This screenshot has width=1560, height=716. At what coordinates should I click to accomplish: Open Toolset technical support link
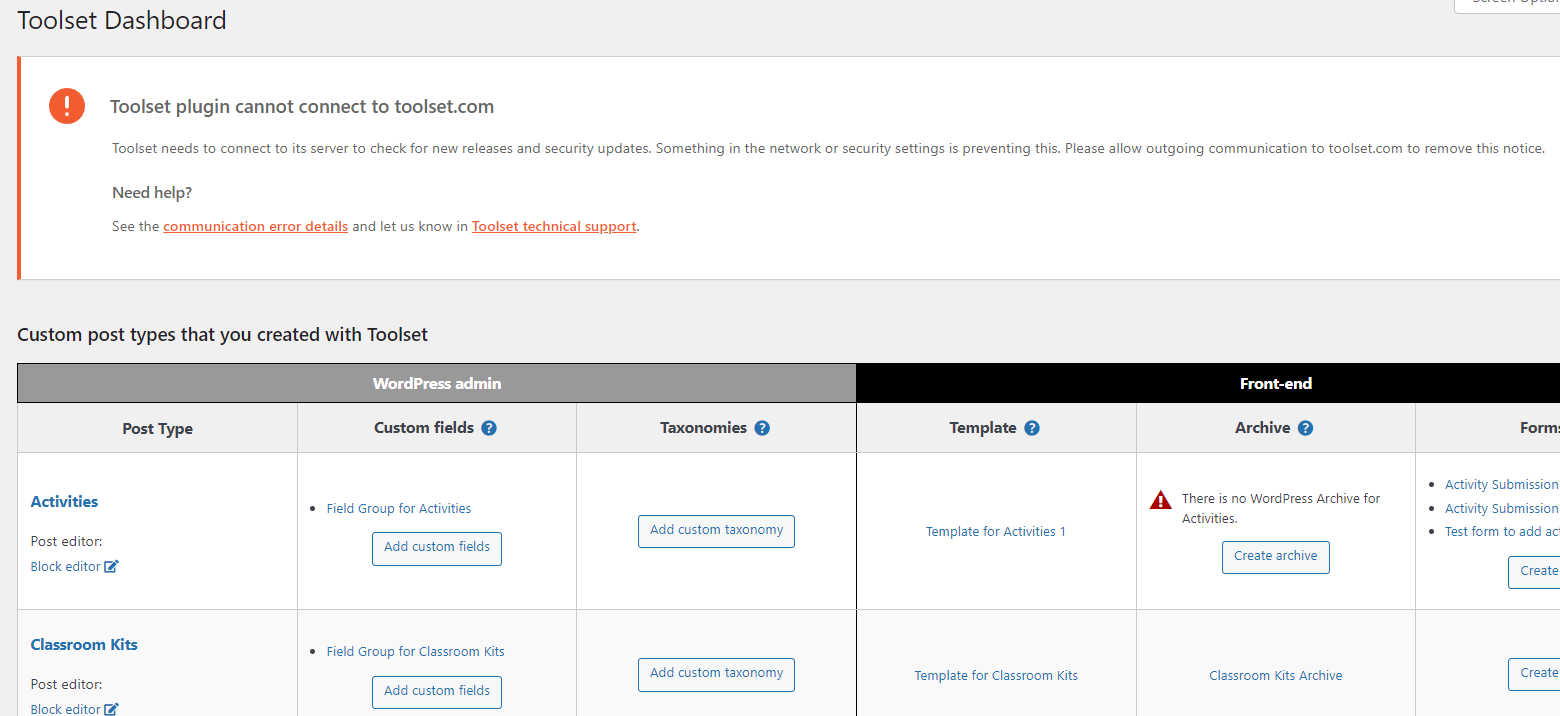tap(554, 226)
